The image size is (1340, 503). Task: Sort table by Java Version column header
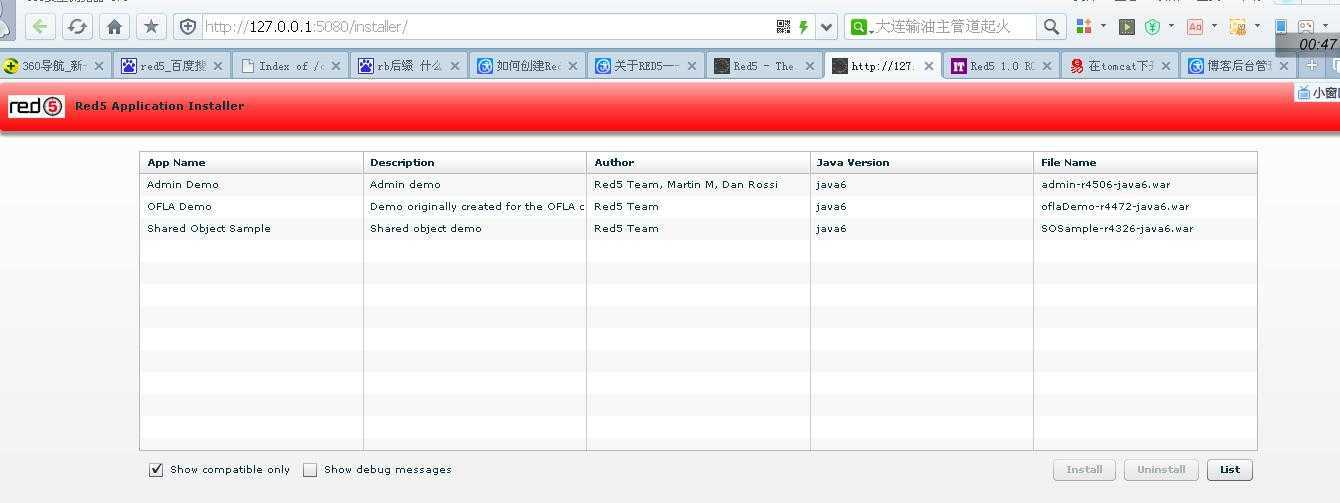click(921, 162)
